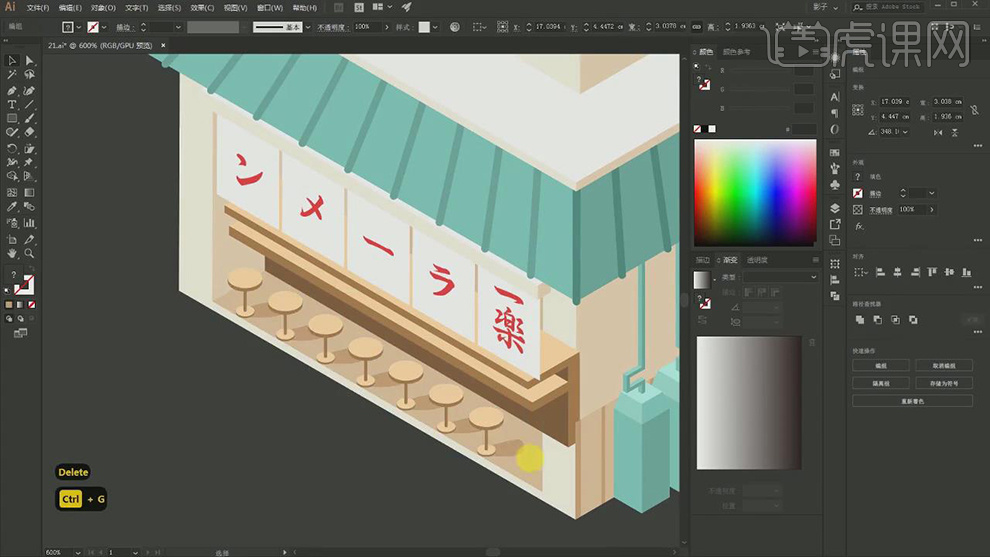Select the Type tool
Screen dimensions: 990x557
(x=12, y=104)
